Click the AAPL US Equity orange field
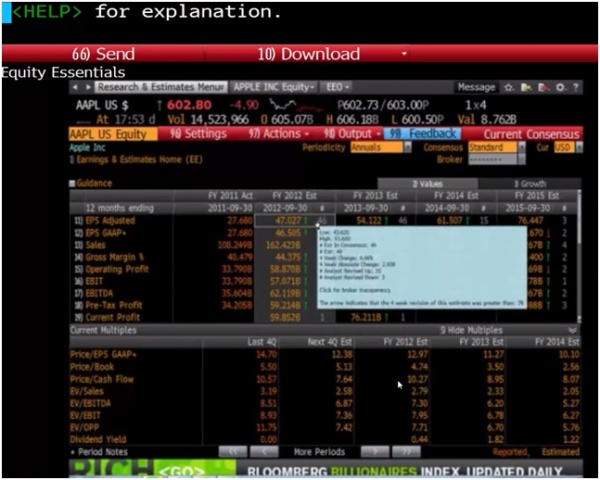The height and width of the screenshot is (480, 600). pos(113,134)
